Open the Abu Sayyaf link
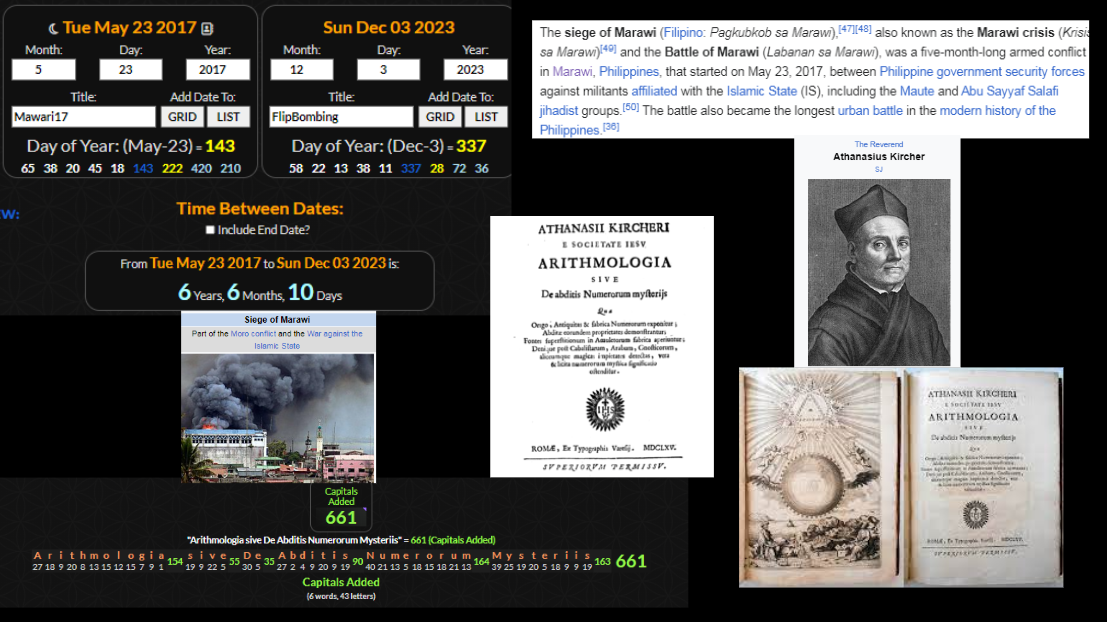 pyautogui.click(x=991, y=91)
